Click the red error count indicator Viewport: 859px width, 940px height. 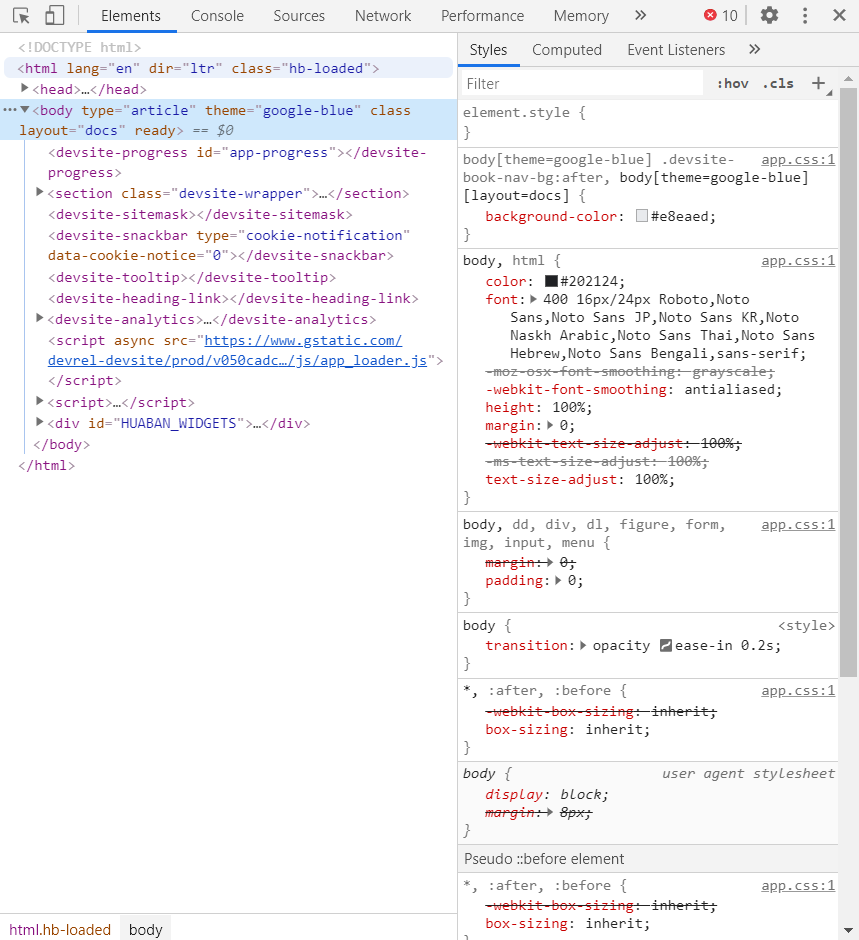coord(721,16)
